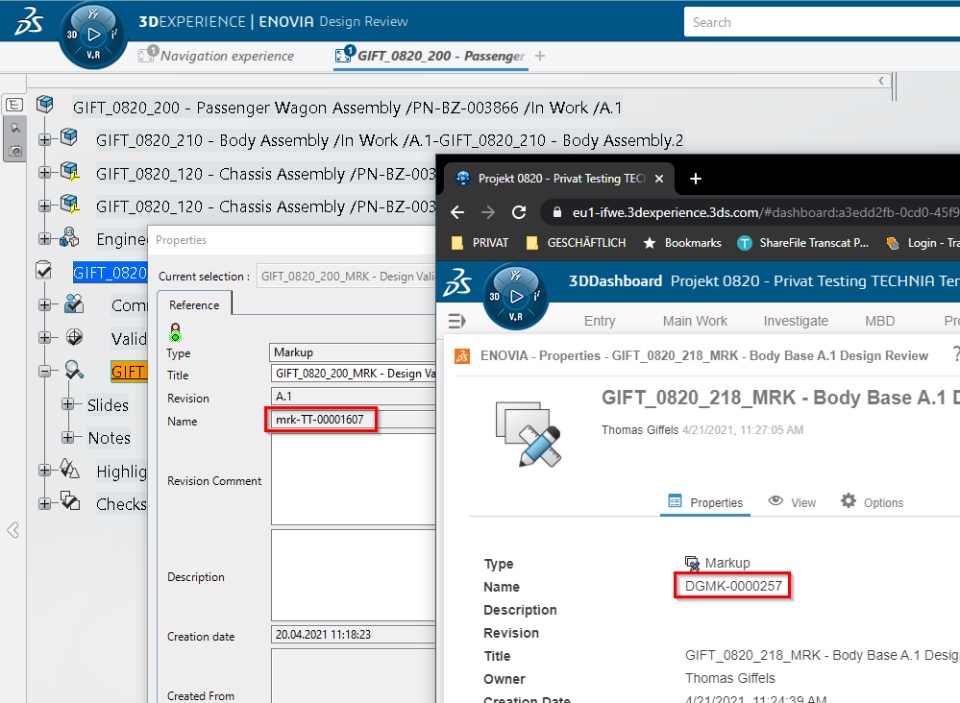960x703 pixels.
Task: Open the Bookmarks star folder
Action: coord(682,243)
